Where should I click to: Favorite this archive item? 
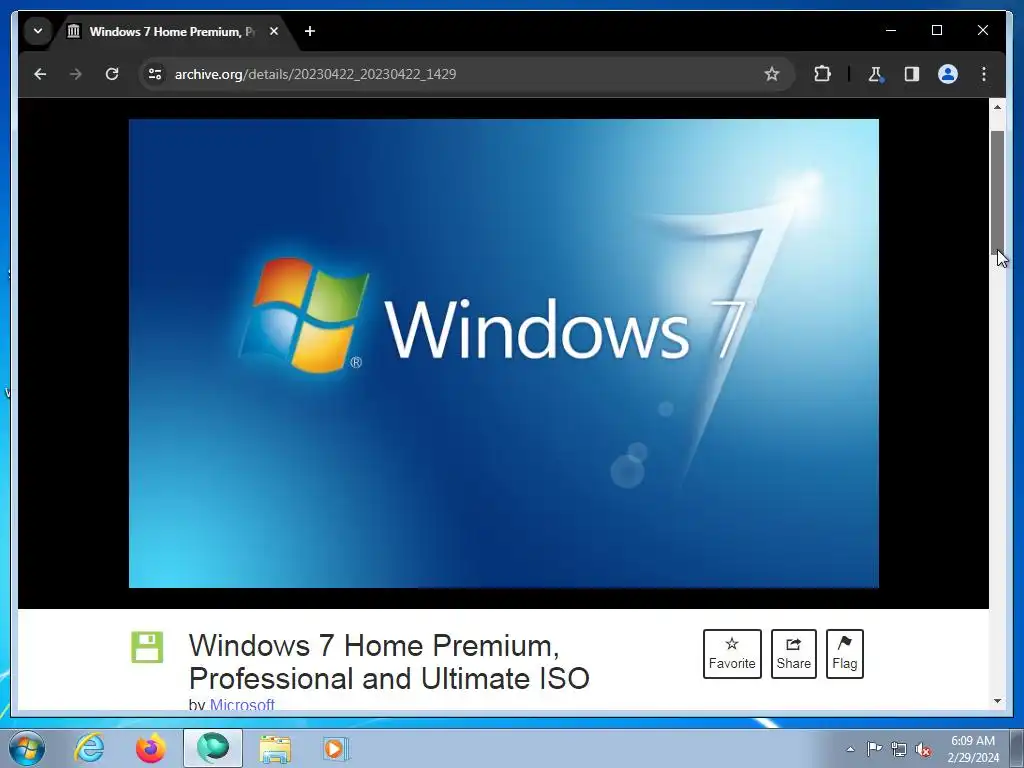tap(732, 654)
